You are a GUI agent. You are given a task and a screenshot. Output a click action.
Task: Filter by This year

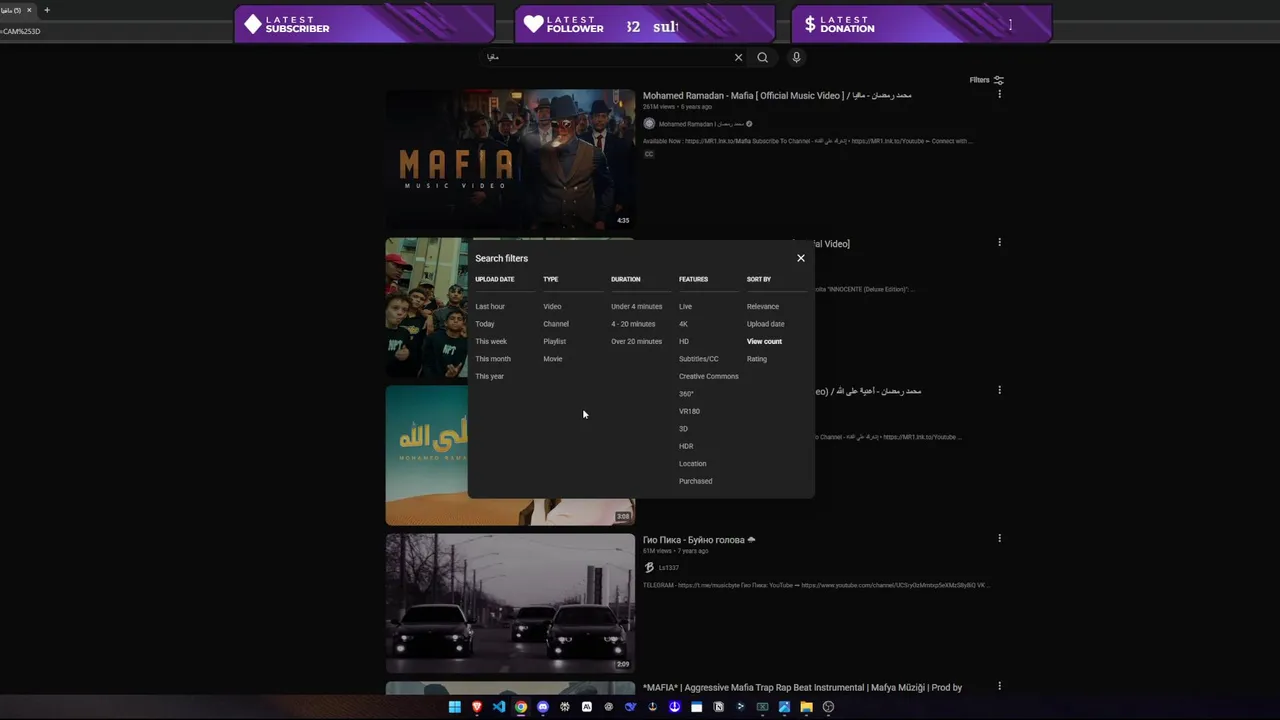[489, 376]
